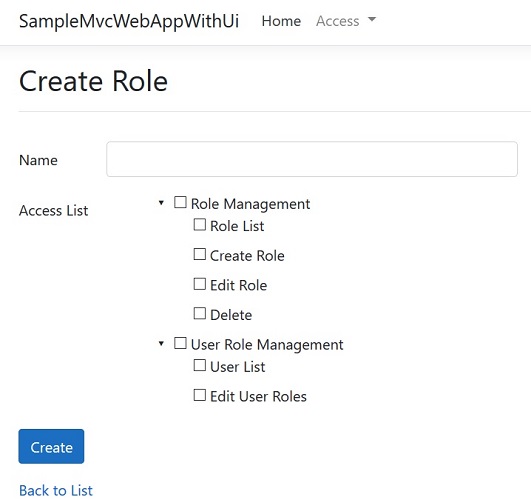Image resolution: width=531 pixels, height=500 pixels.
Task: Click the Edit User Roles label
Action: [258, 396]
